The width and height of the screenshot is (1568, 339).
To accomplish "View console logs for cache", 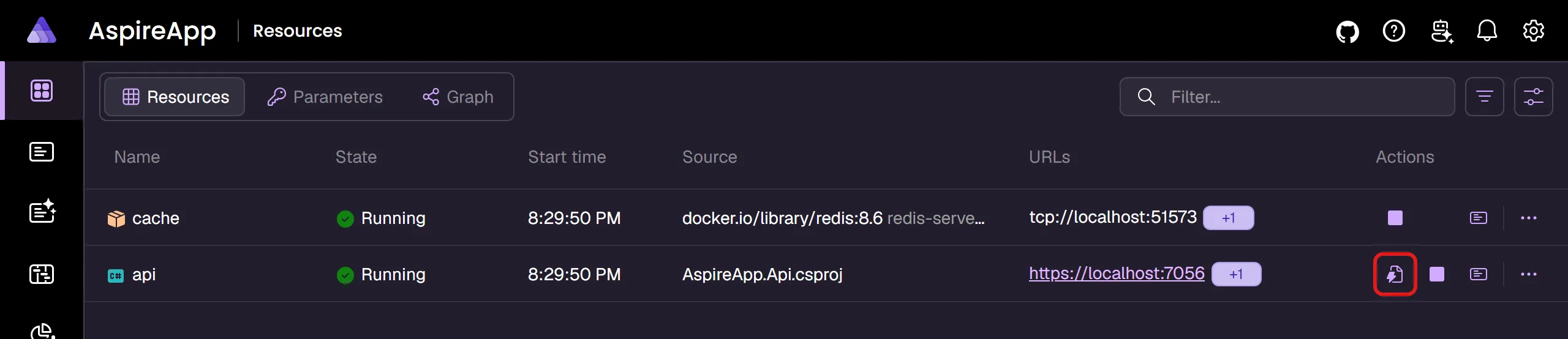I will tap(1479, 218).
